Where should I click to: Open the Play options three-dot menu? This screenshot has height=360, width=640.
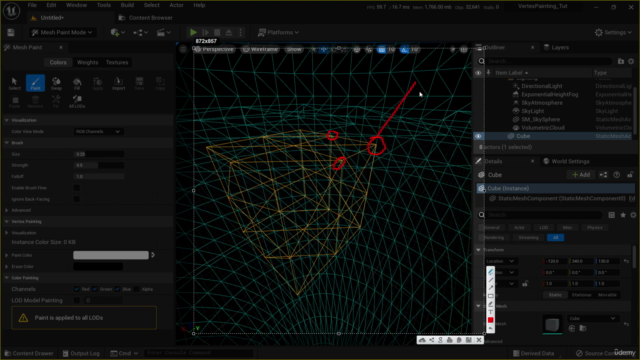click(240, 33)
